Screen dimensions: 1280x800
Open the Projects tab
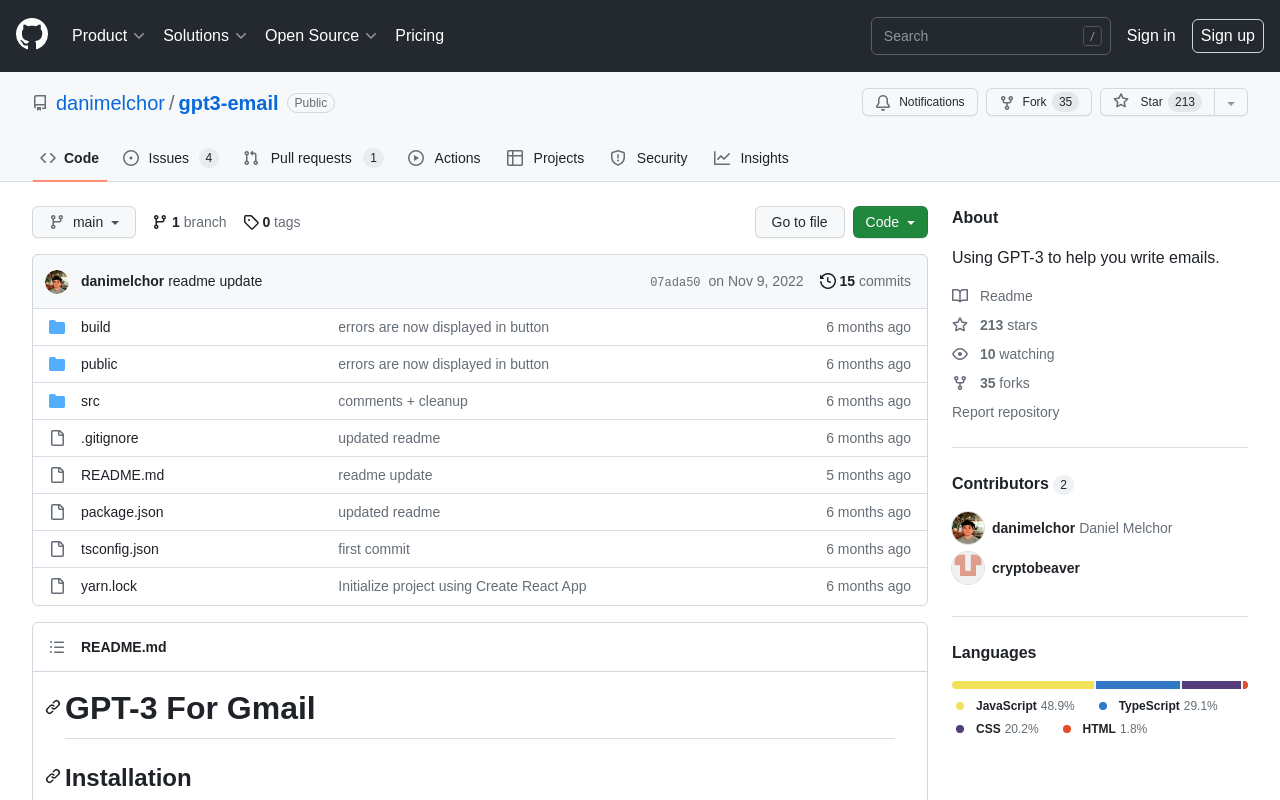click(x=546, y=158)
